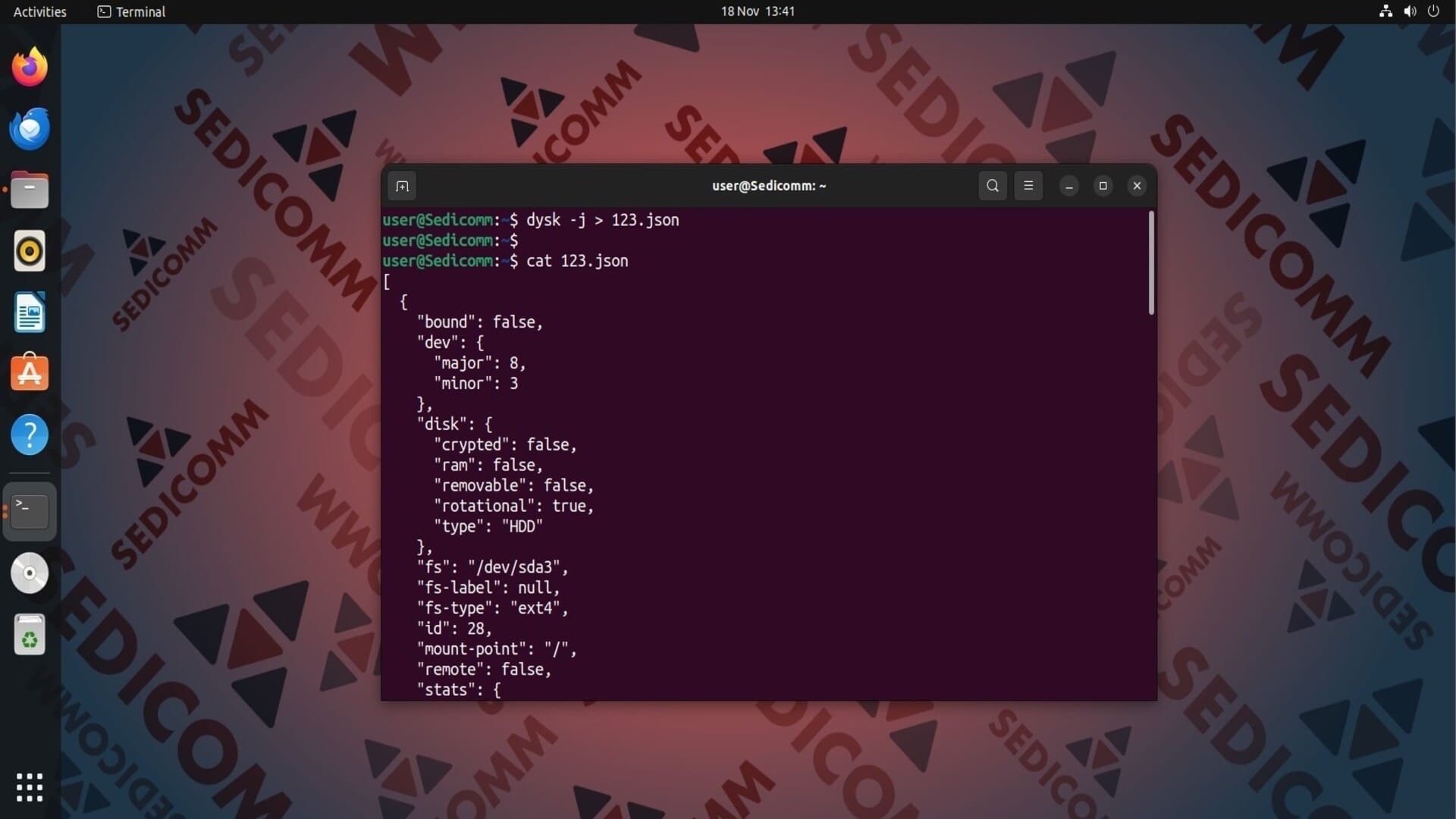Open the terminal hamburger menu
The height and width of the screenshot is (819, 1456).
pyautogui.click(x=1028, y=186)
